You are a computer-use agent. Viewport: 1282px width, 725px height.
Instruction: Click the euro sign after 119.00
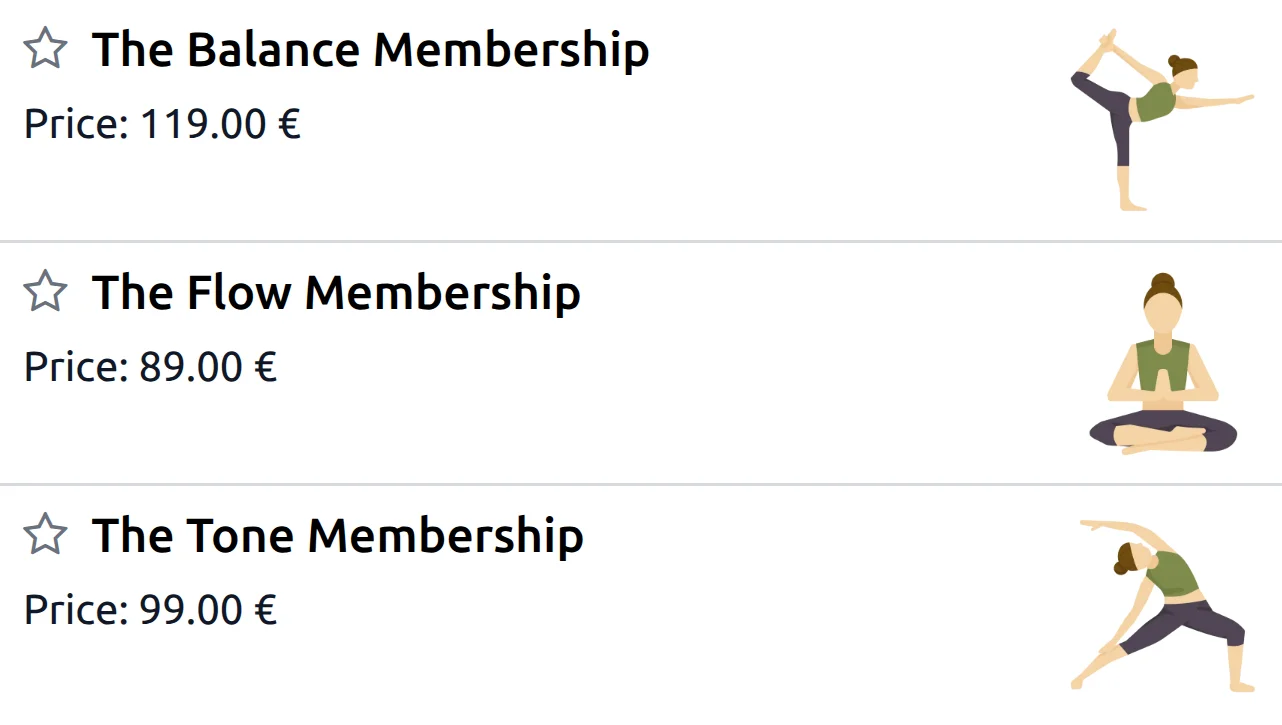[289, 125]
